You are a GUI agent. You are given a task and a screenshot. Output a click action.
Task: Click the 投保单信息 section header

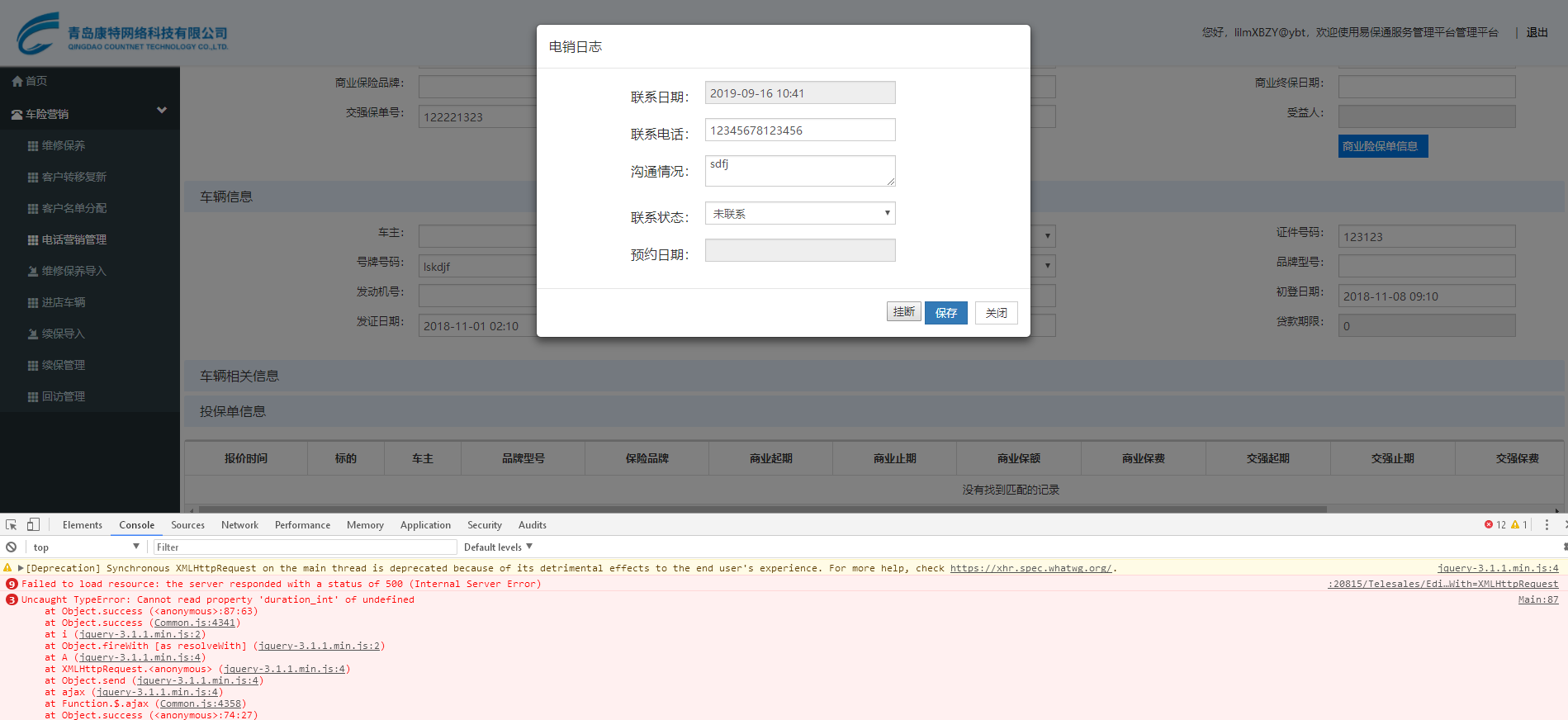point(874,411)
